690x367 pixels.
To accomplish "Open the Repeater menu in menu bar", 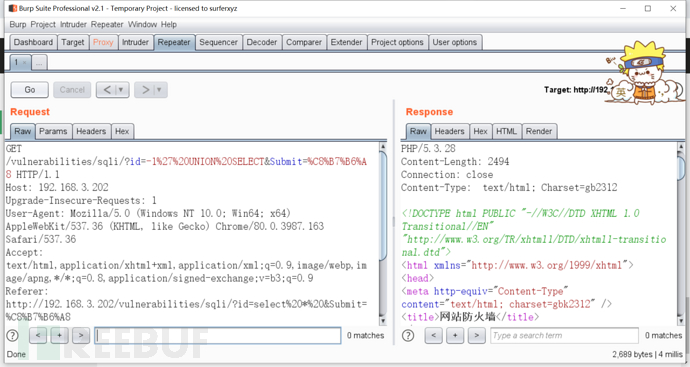I will (107, 25).
